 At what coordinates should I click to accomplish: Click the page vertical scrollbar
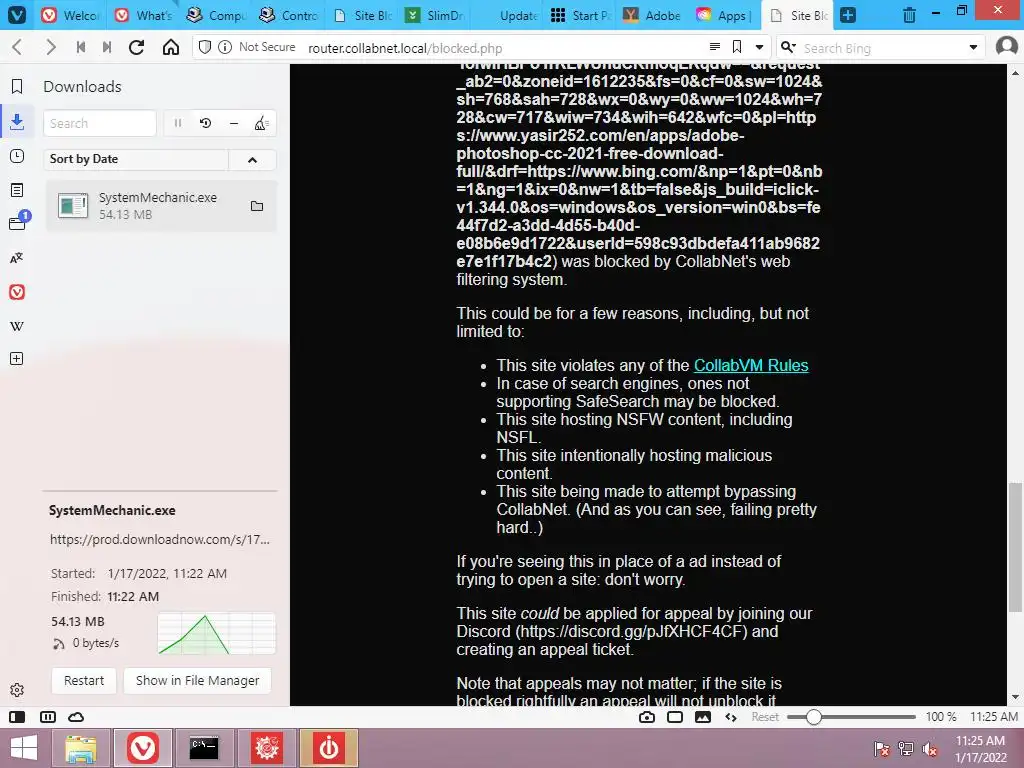pos(1015,547)
